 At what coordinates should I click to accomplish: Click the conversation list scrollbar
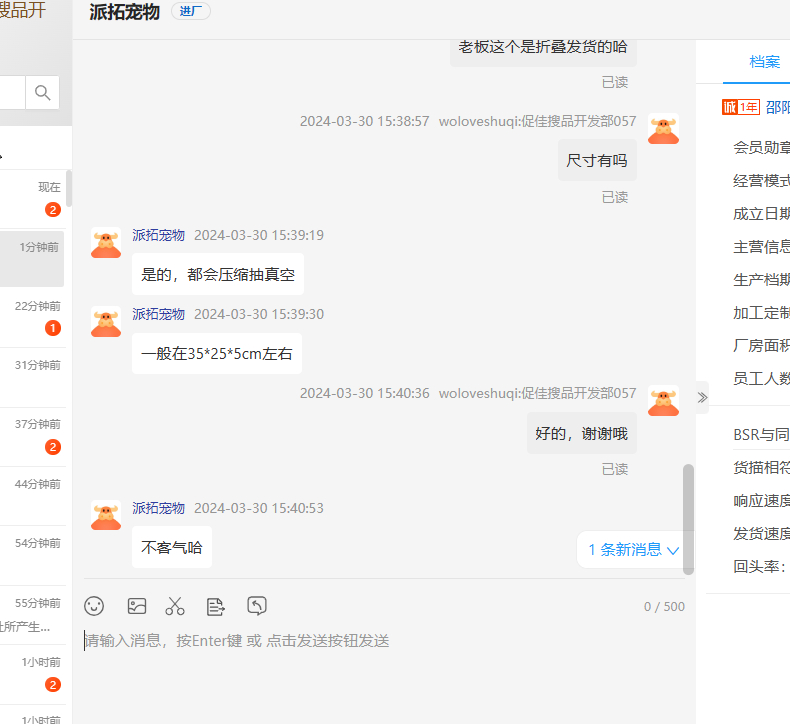coord(69,190)
